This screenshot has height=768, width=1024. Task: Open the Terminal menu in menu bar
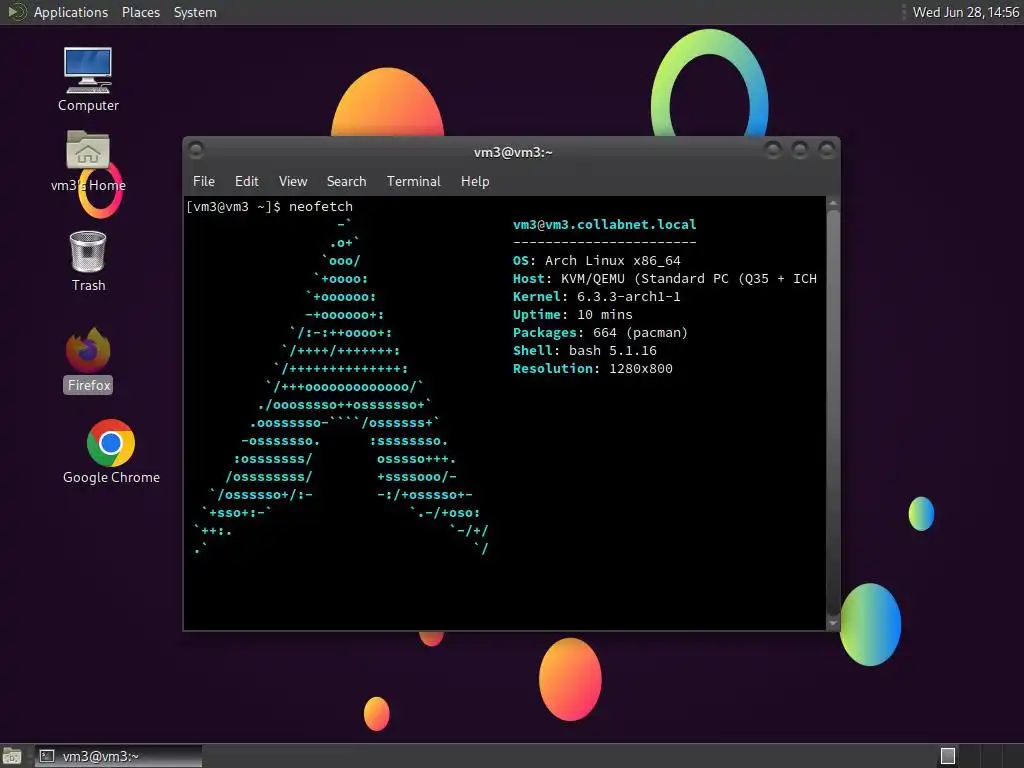point(413,182)
